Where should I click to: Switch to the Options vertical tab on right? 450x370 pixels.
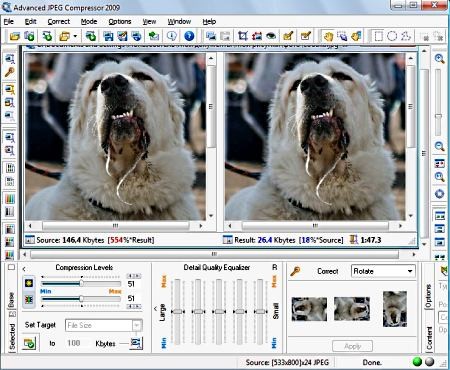click(x=428, y=296)
